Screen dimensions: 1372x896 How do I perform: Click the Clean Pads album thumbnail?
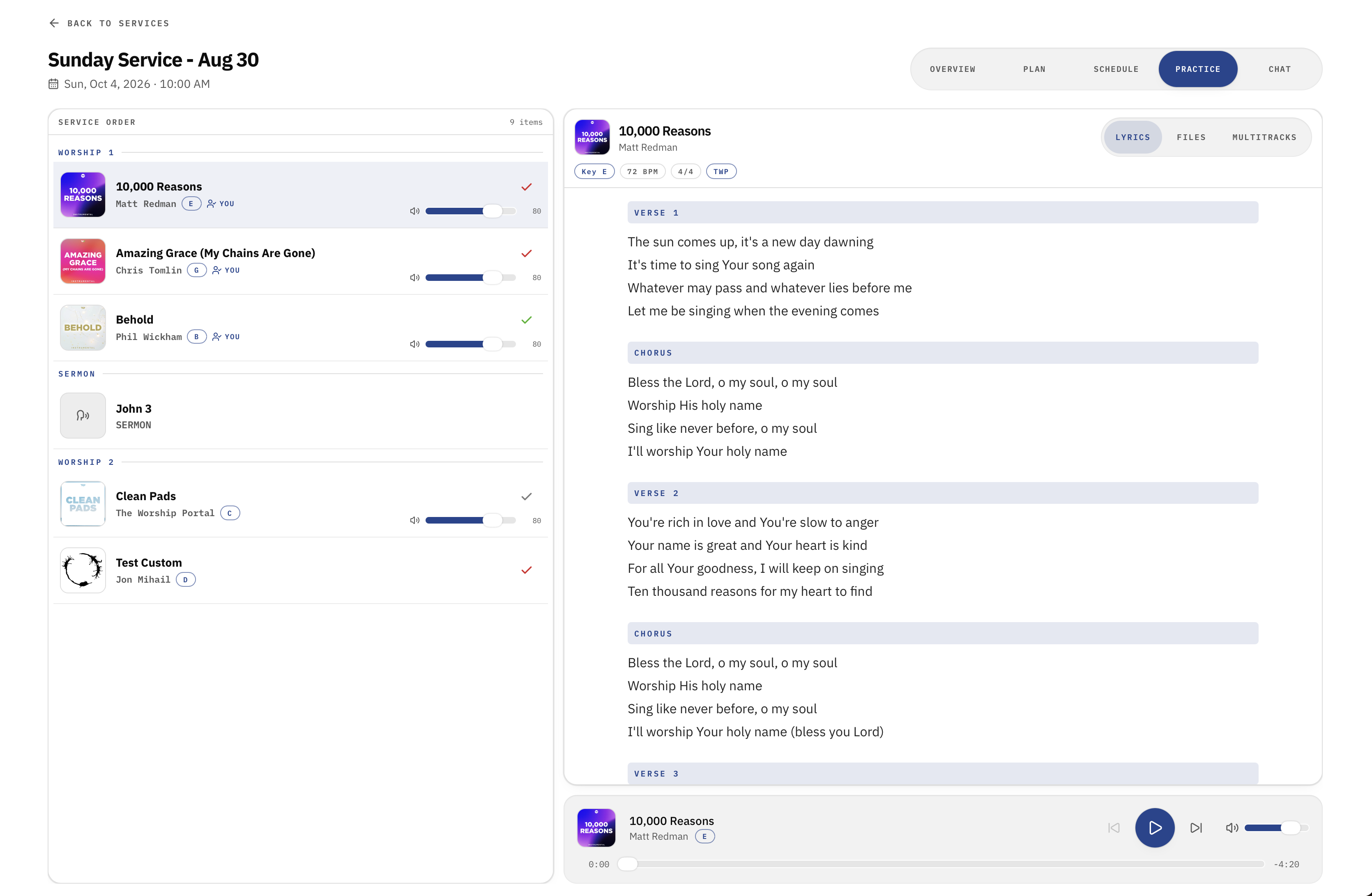[83, 504]
